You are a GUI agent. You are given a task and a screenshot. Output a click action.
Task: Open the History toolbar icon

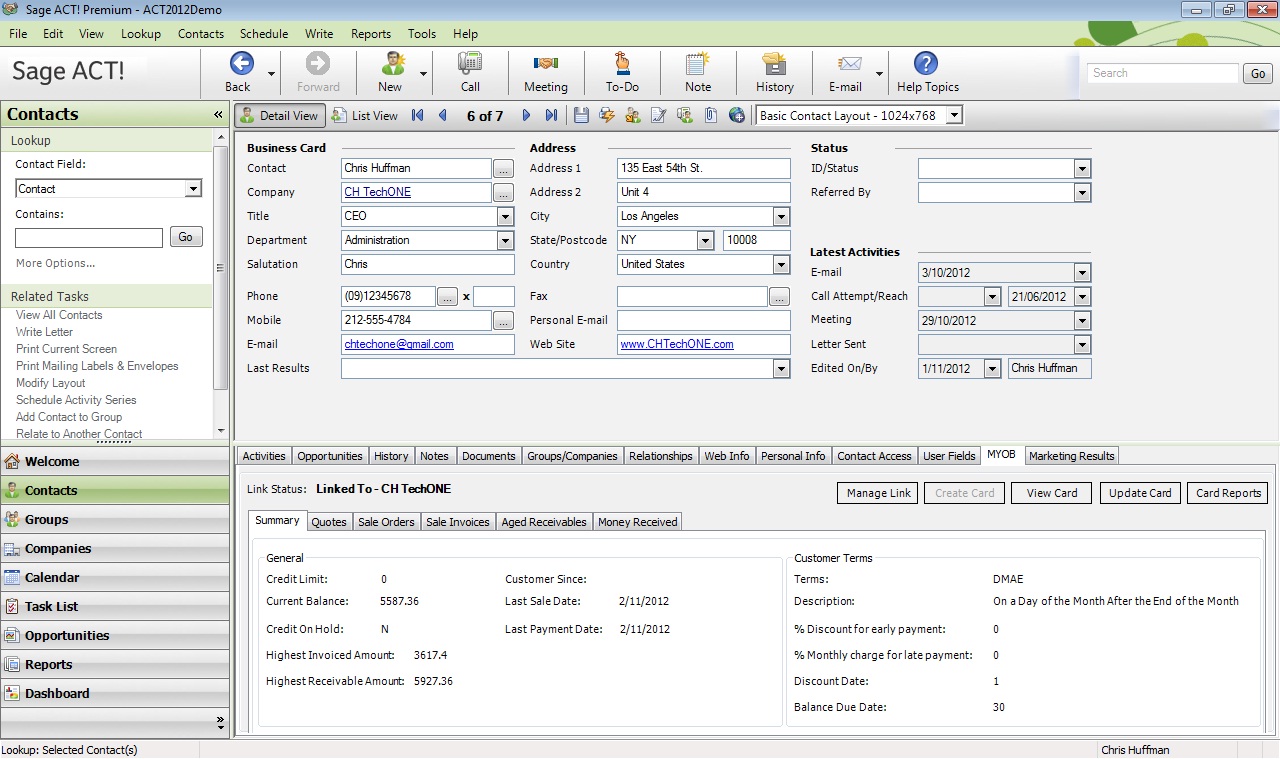click(774, 64)
